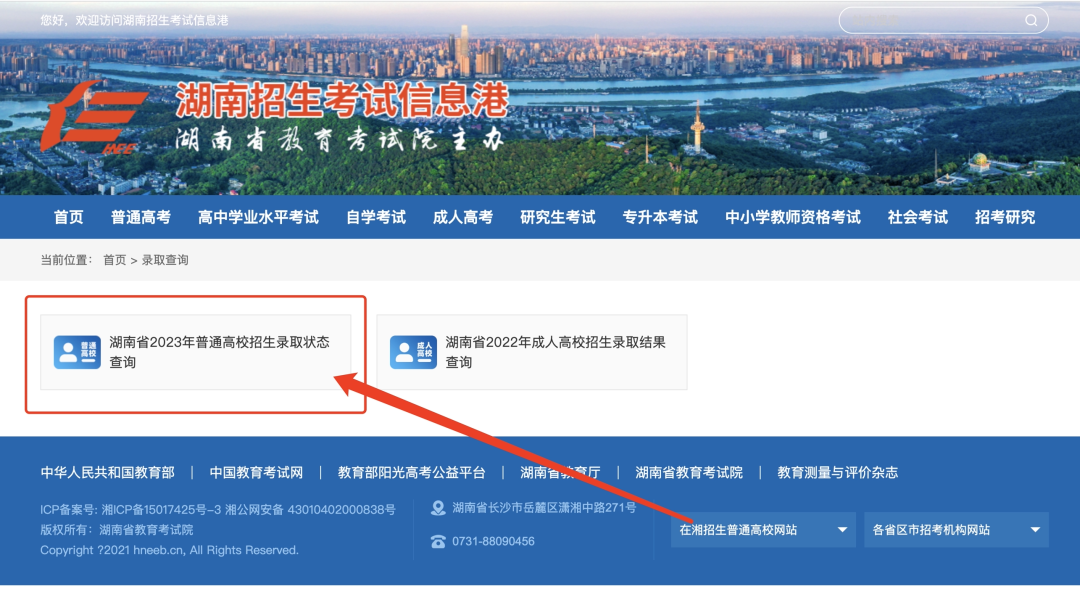Viewport: 1080px width, 613px height.
Task: Visit the 中国教育考试网 footer link
Action: point(259,472)
